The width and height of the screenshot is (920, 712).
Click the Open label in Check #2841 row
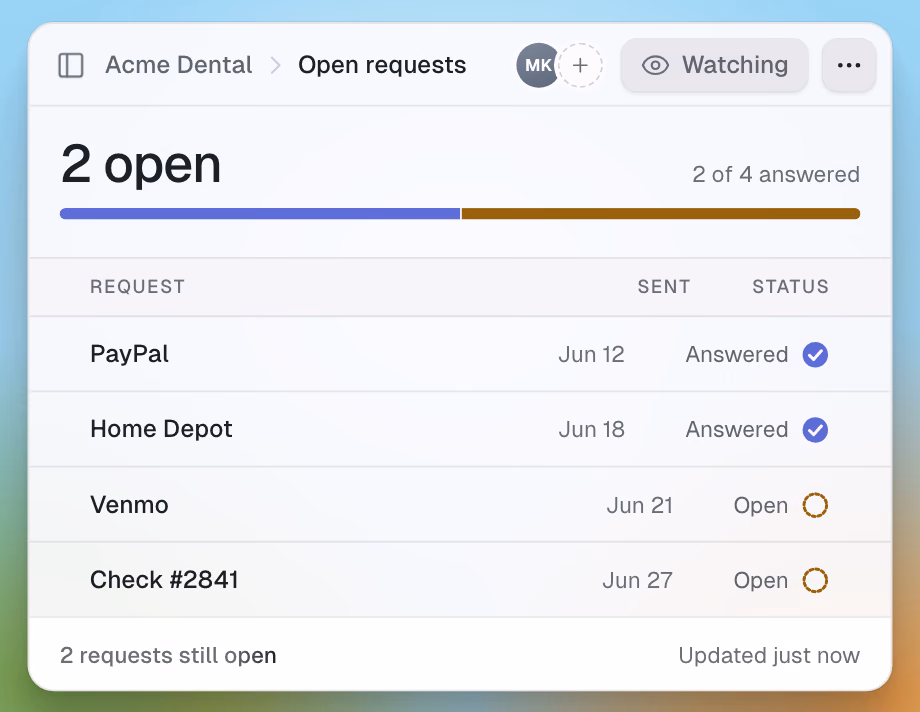760,581
